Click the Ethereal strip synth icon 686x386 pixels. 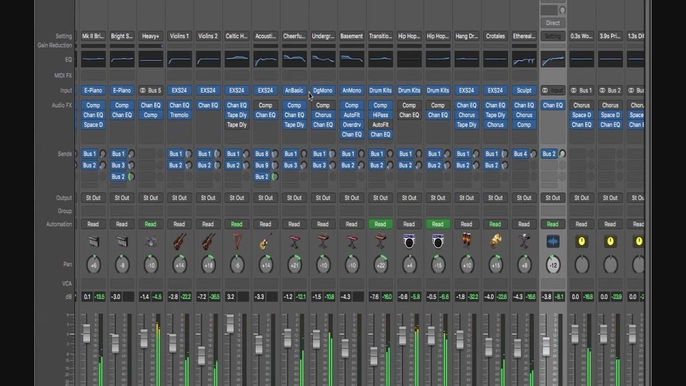(524, 242)
